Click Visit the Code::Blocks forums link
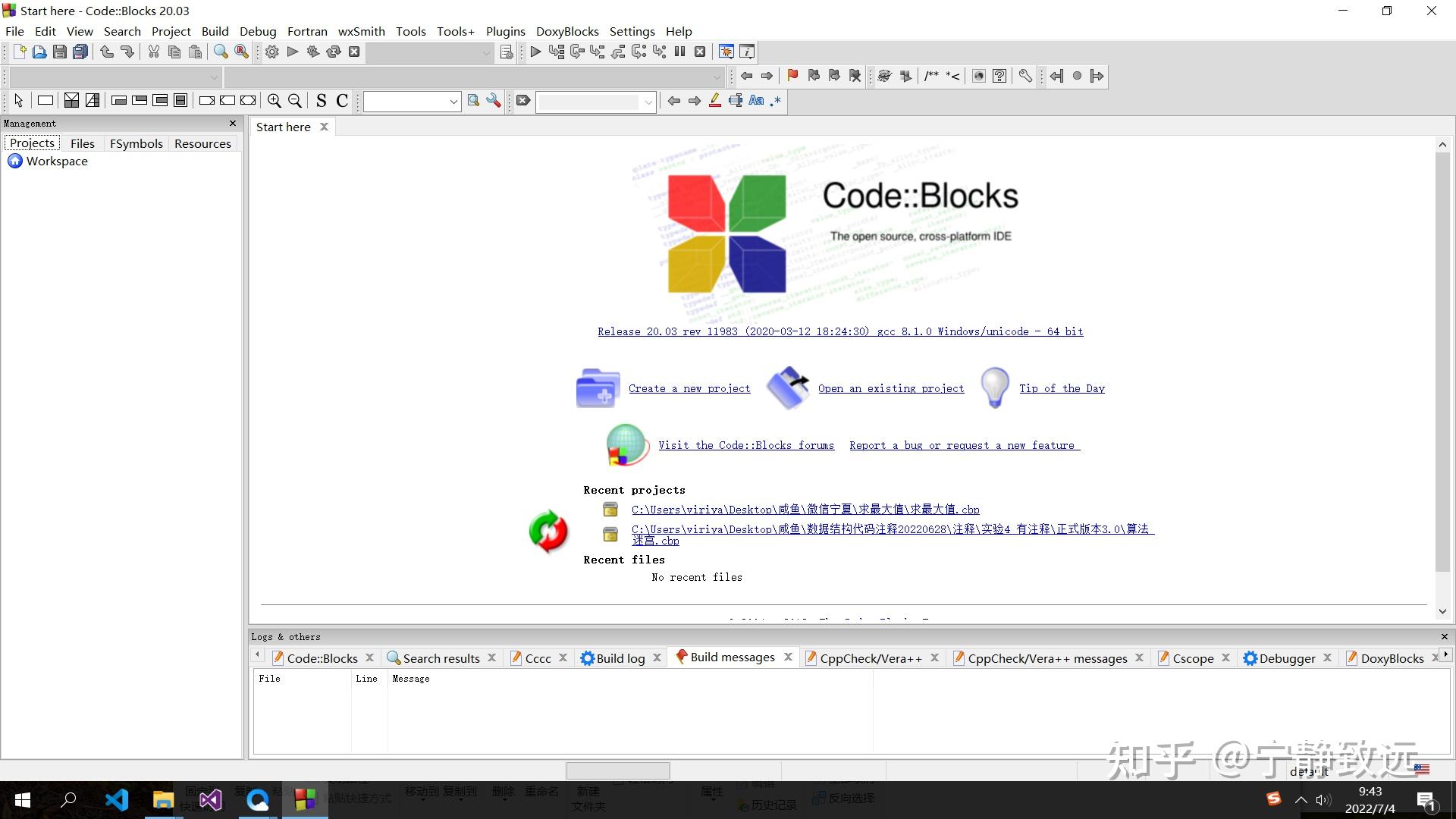The image size is (1456, 819). click(746, 445)
